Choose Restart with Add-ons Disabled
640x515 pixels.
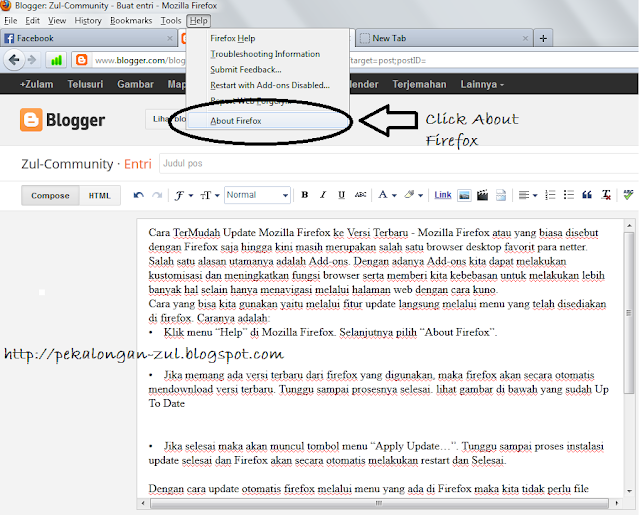point(270,85)
